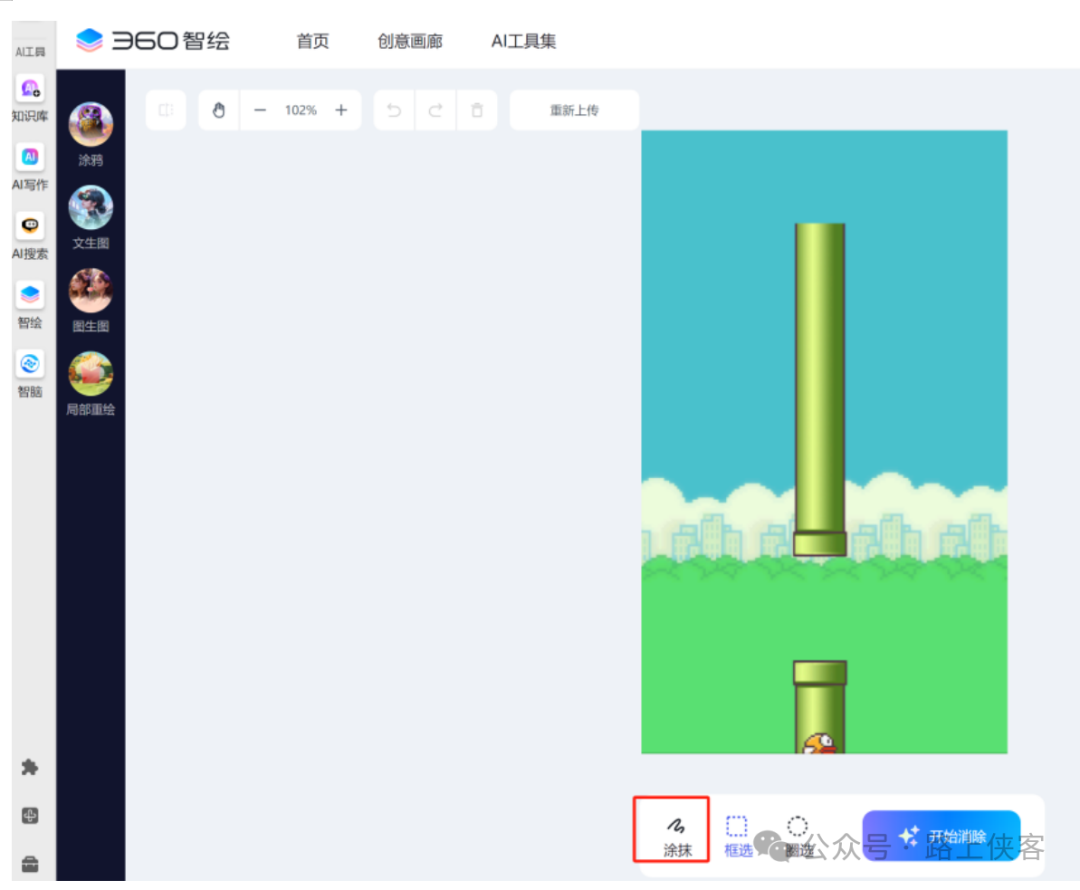Click the AI工具 label at sidebar top
The image size is (1080, 890).
30,52
